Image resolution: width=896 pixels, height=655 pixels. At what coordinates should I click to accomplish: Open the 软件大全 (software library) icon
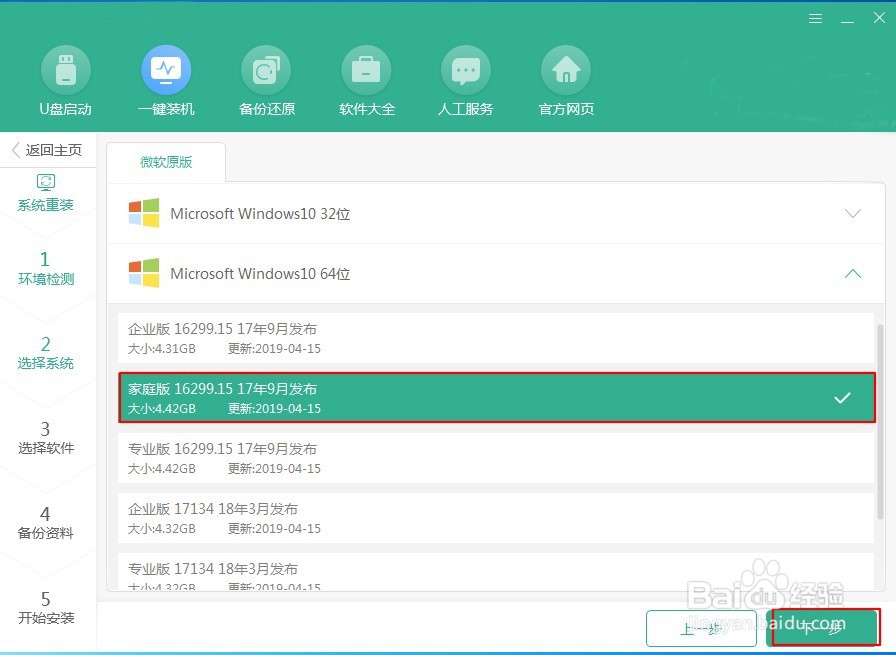click(x=366, y=80)
